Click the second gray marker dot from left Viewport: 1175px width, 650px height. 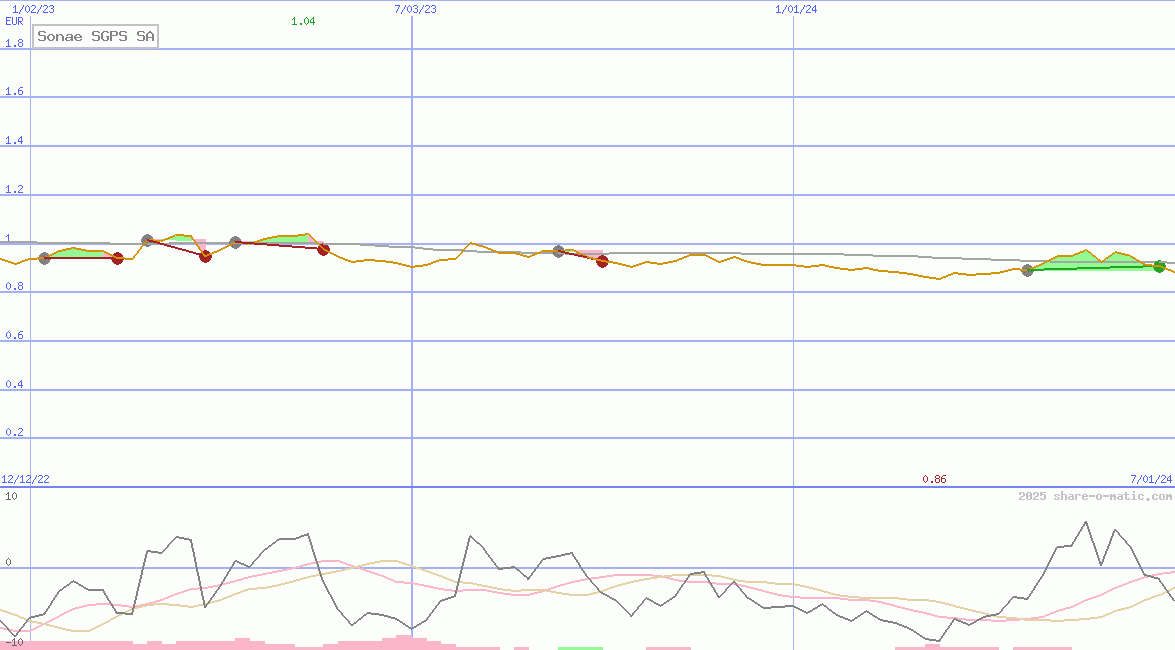[x=147, y=240]
